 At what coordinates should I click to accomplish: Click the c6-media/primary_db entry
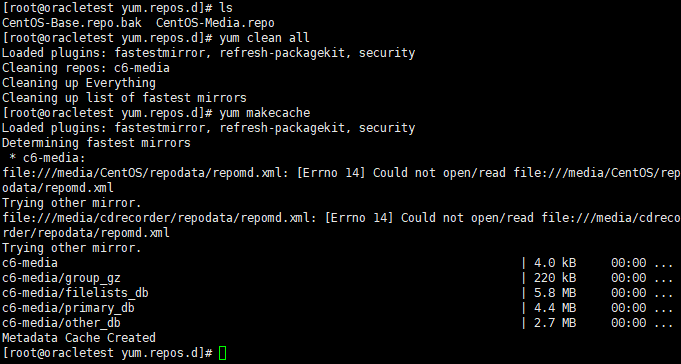(x=68, y=308)
